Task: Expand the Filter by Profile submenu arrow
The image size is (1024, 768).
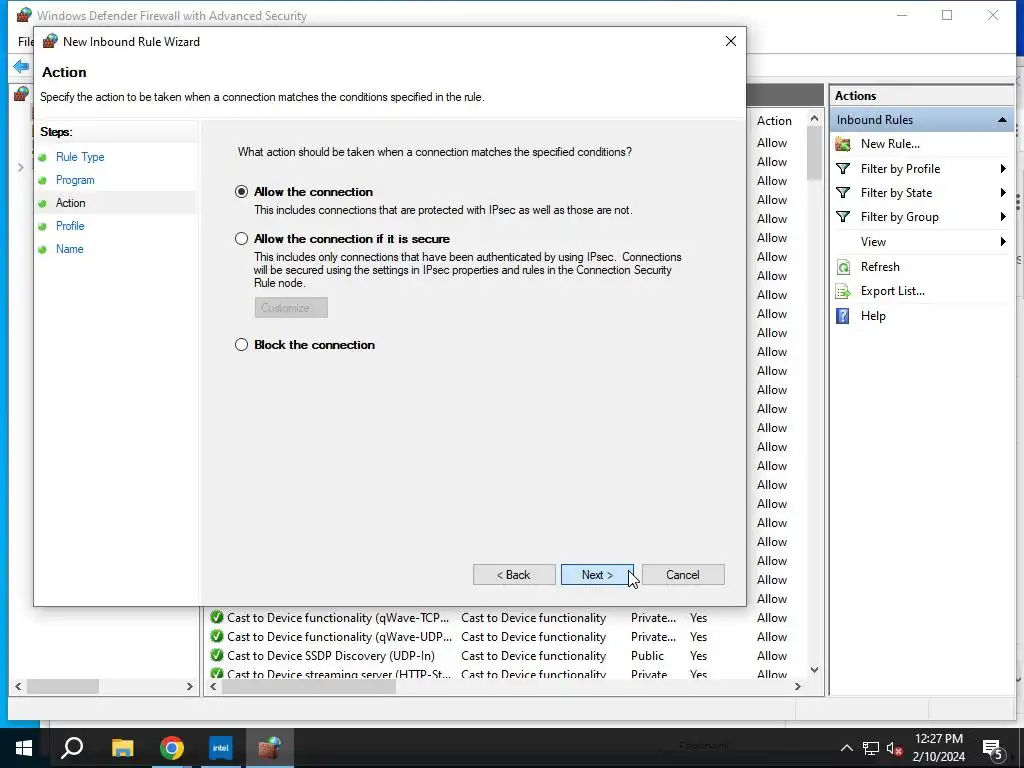Action: coord(1003,168)
